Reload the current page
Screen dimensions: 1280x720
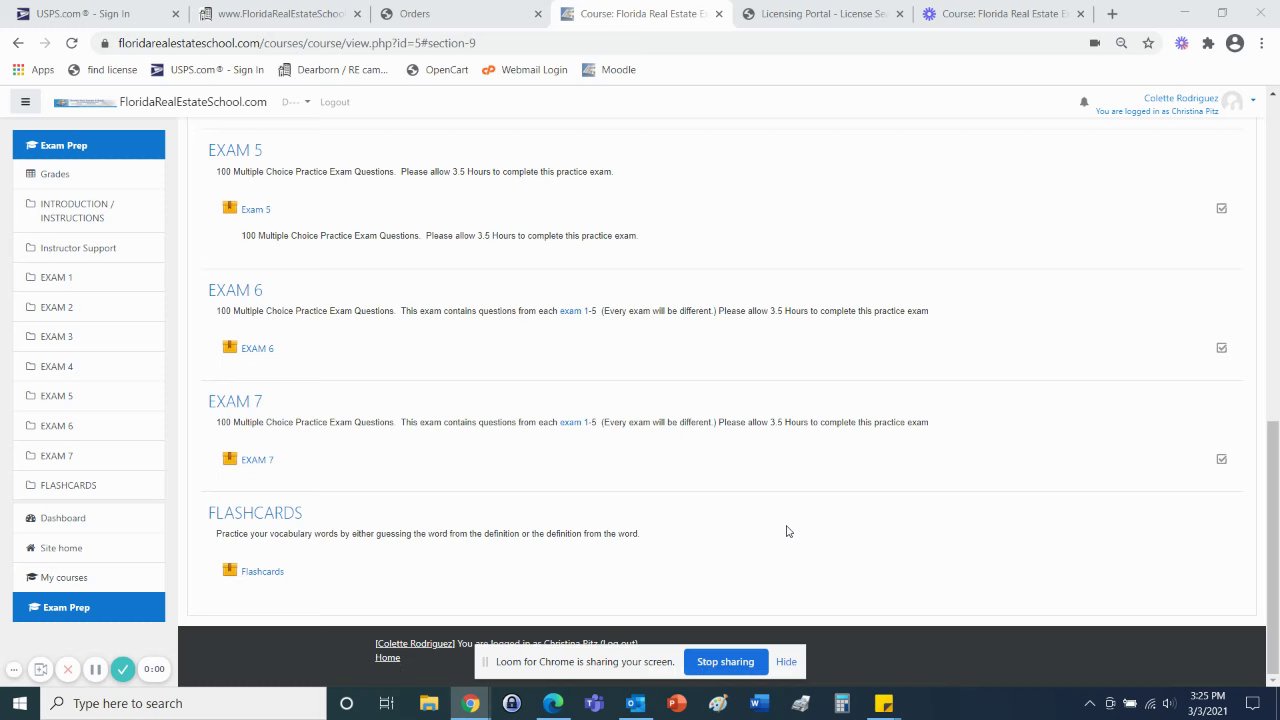point(71,43)
